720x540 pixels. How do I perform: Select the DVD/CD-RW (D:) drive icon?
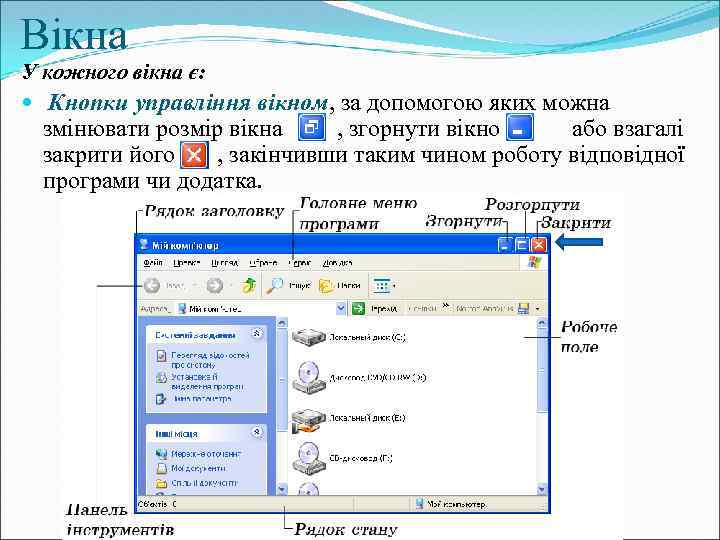[x=309, y=377]
